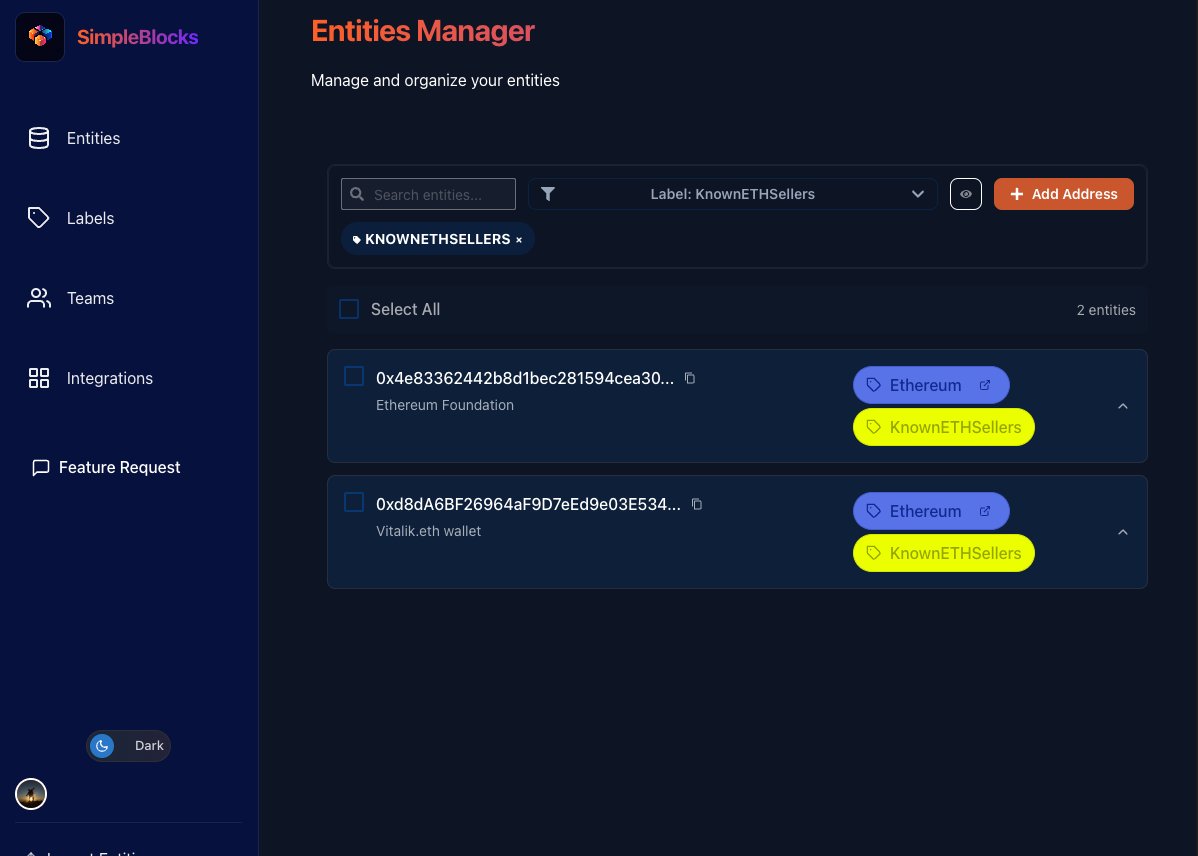The image size is (1198, 856).
Task: Toggle the Select All checkbox
Action: [349, 309]
